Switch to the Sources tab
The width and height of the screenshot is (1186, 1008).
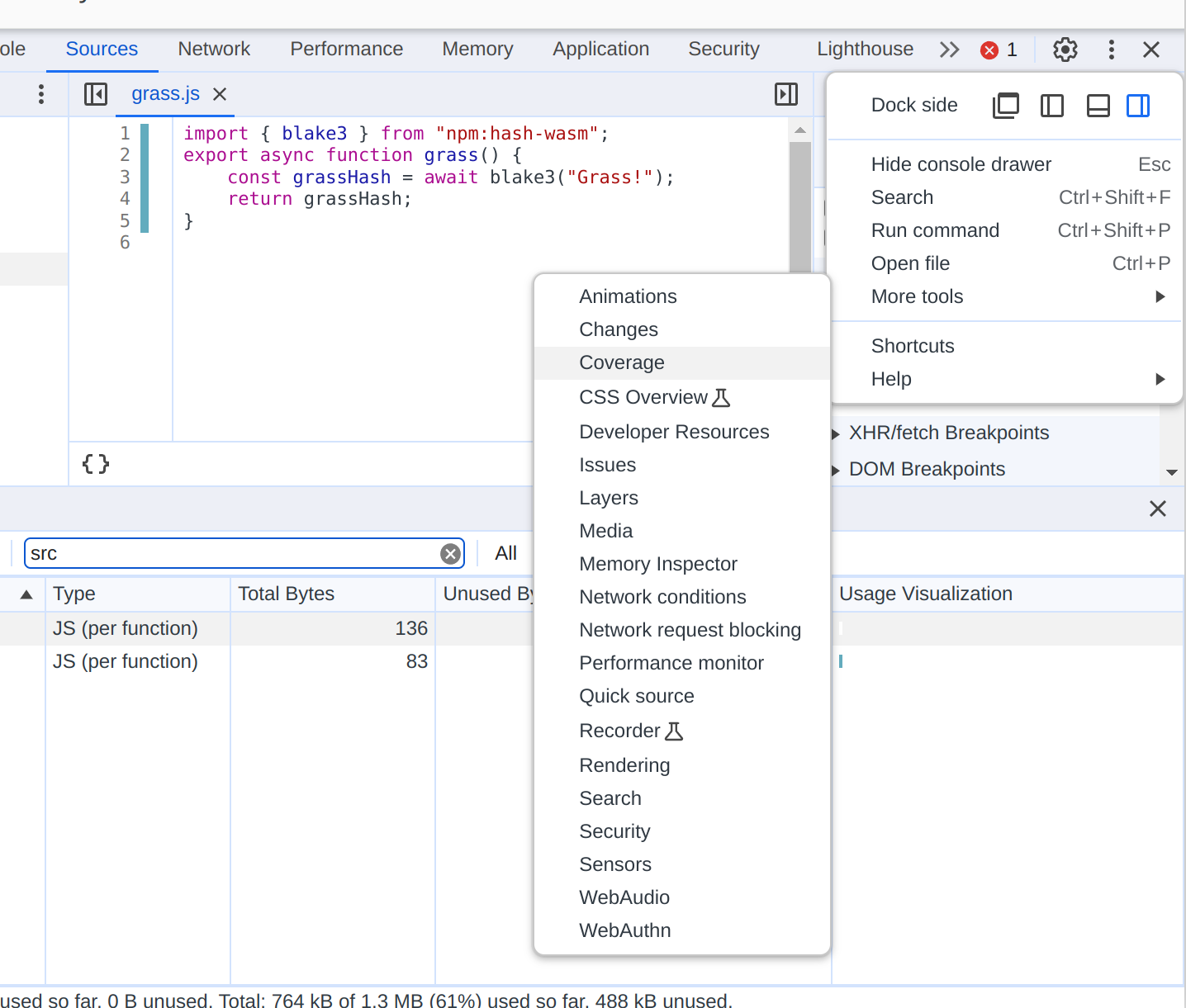click(102, 50)
